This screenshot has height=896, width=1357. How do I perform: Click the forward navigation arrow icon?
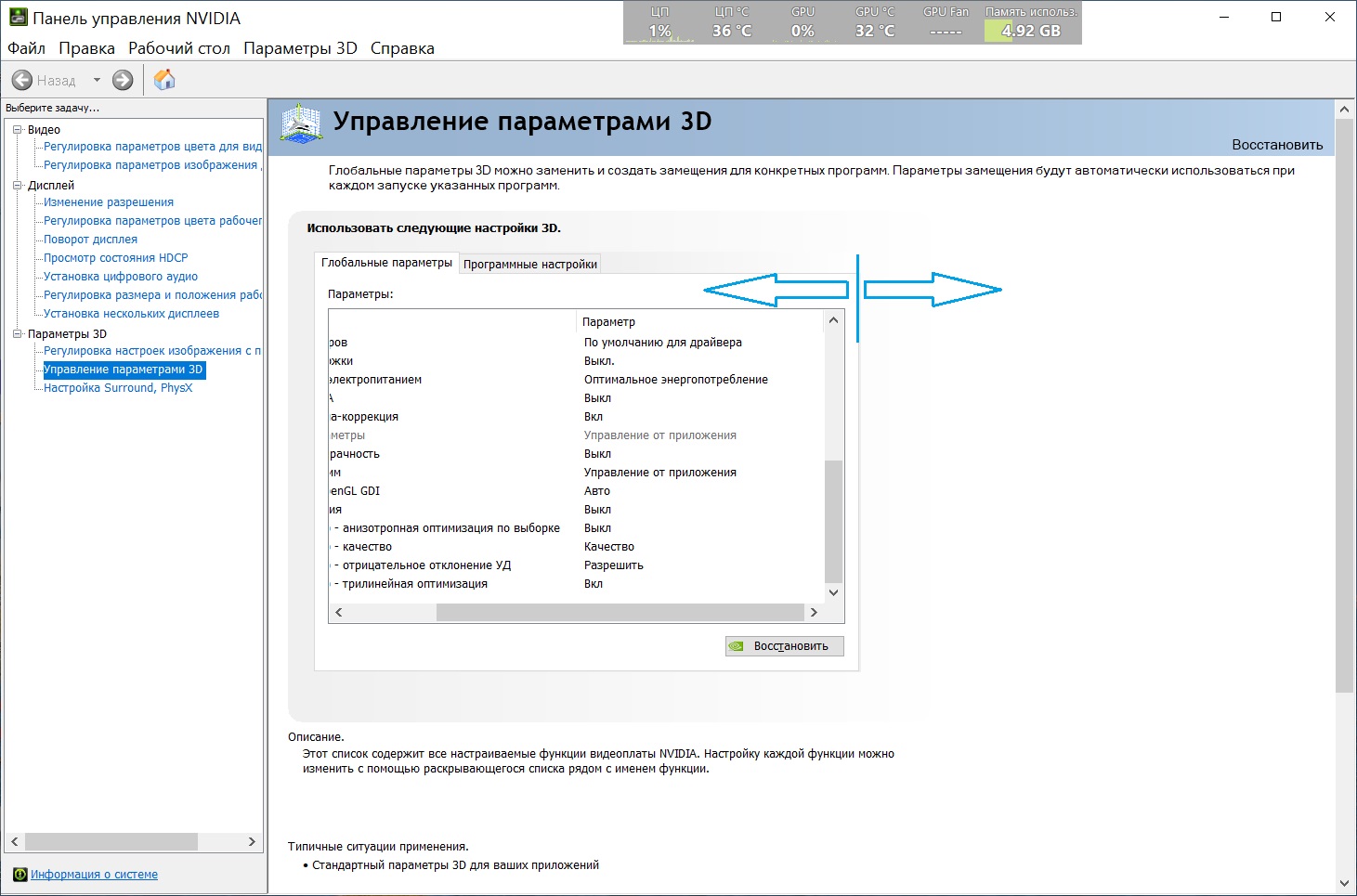[x=123, y=81]
